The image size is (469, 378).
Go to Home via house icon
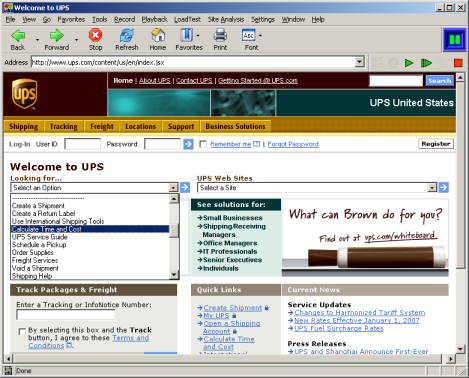pyautogui.click(x=158, y=35)
